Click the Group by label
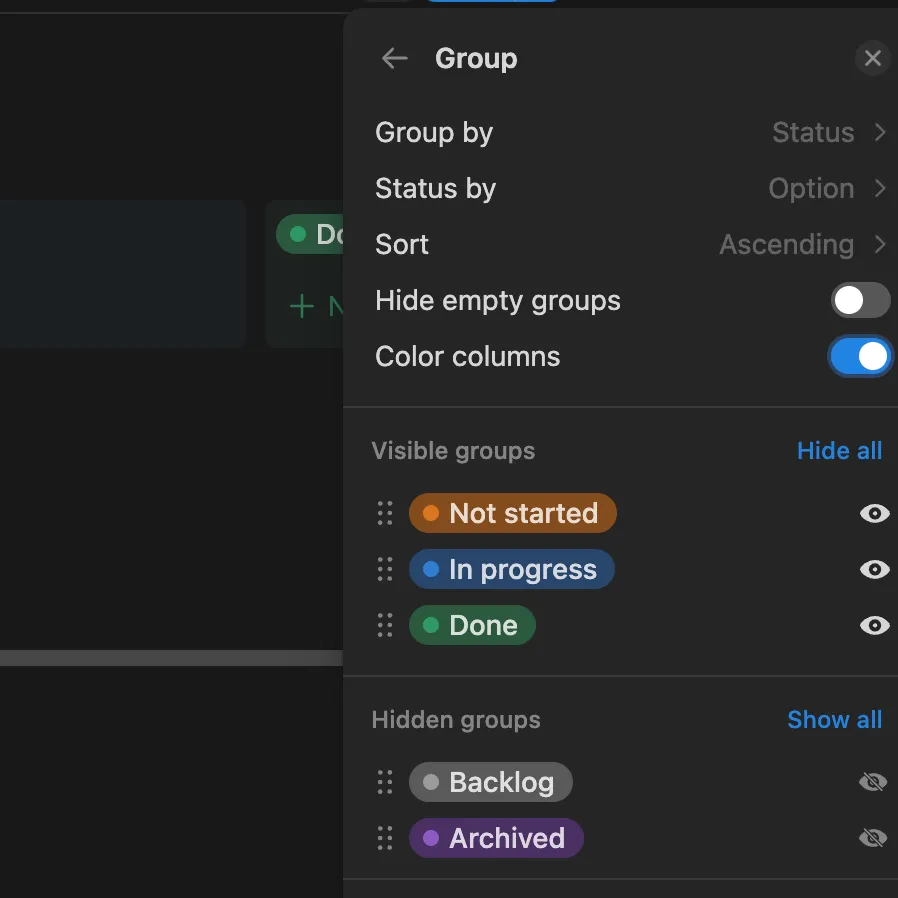Viewport: 898px width, 898px height. [x=434, y=132]
